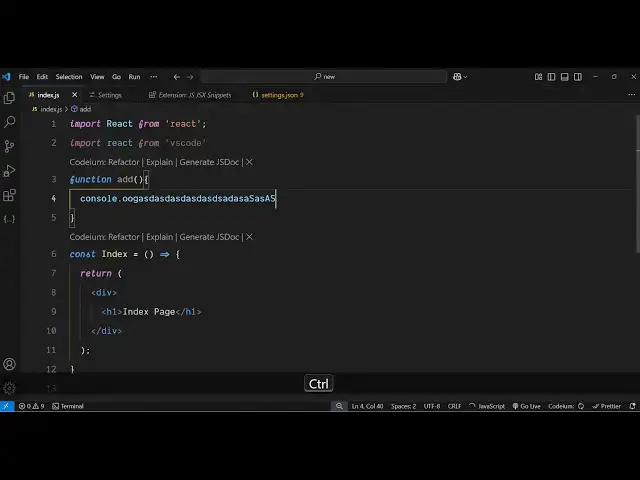
Task: Click line number 6 in gutter
Action: (x=54, y=254)
